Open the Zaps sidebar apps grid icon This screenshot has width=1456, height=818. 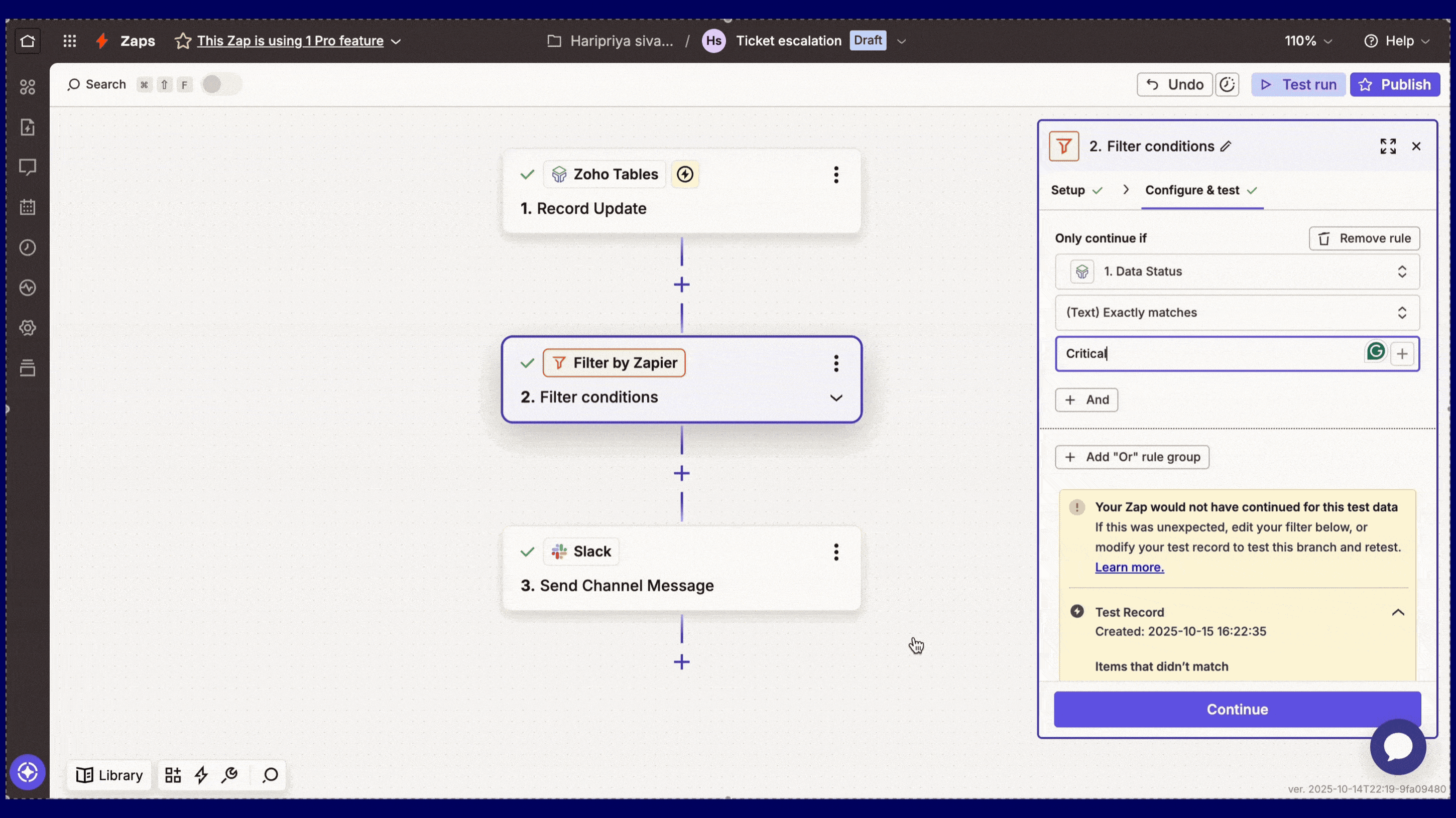pos(69,41)
